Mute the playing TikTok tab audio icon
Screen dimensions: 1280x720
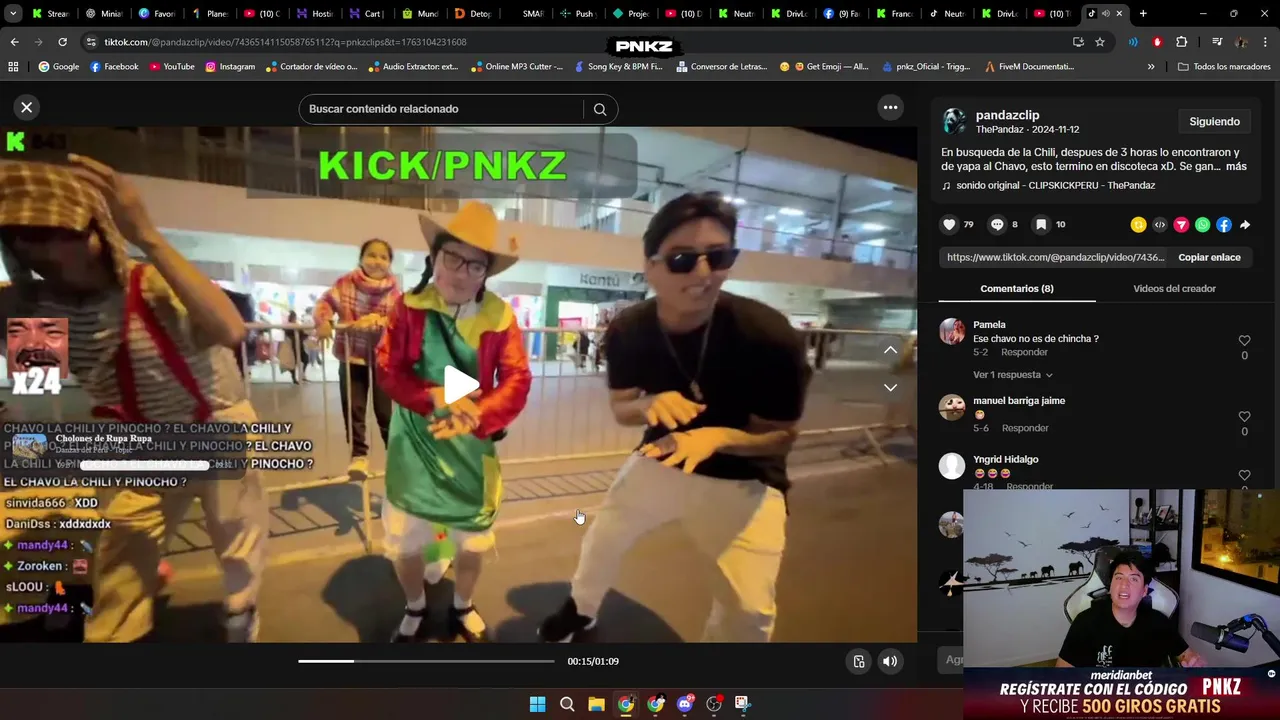pos(1105,14)
